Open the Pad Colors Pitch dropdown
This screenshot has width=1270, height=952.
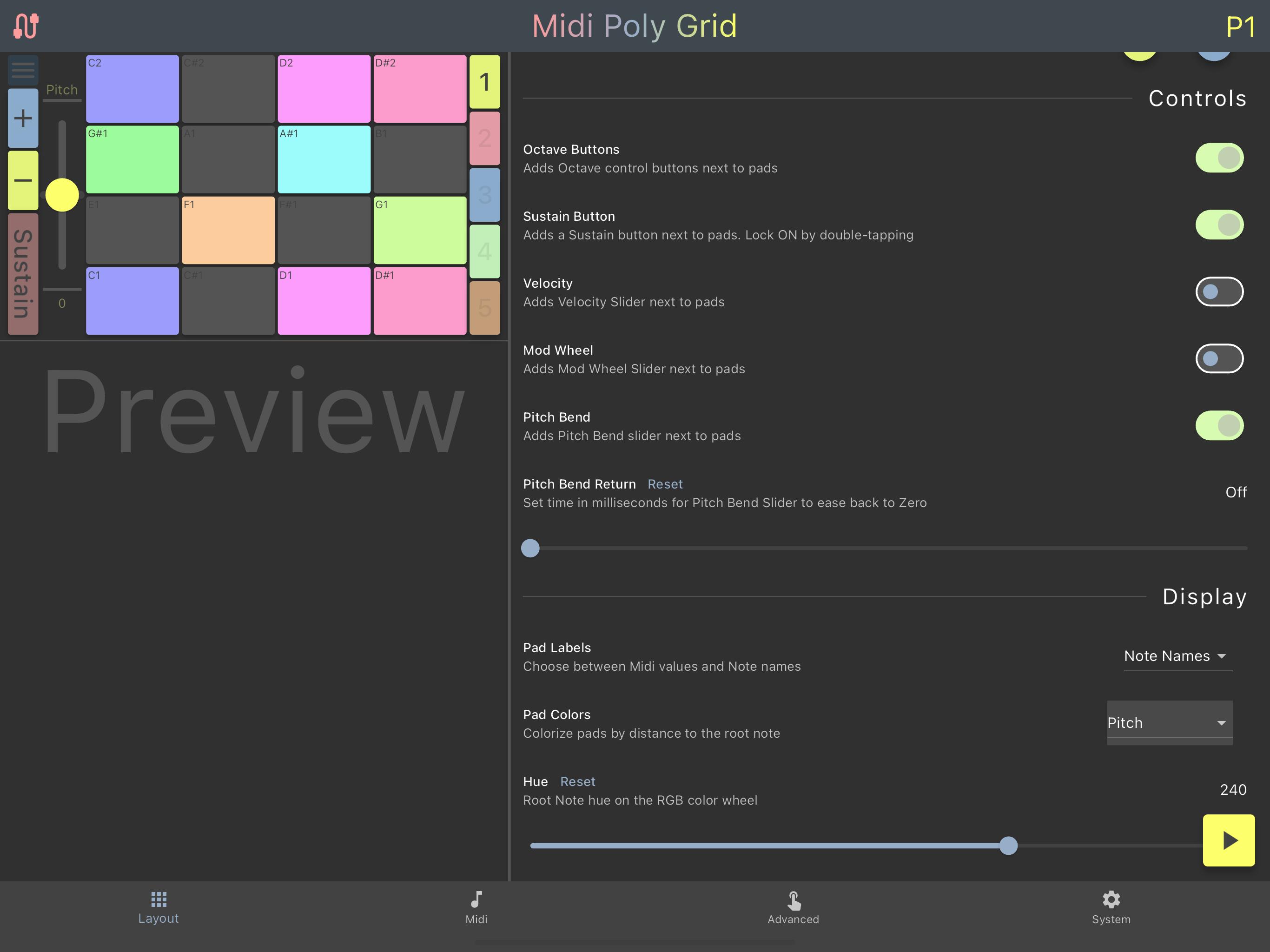(1170, 723)
